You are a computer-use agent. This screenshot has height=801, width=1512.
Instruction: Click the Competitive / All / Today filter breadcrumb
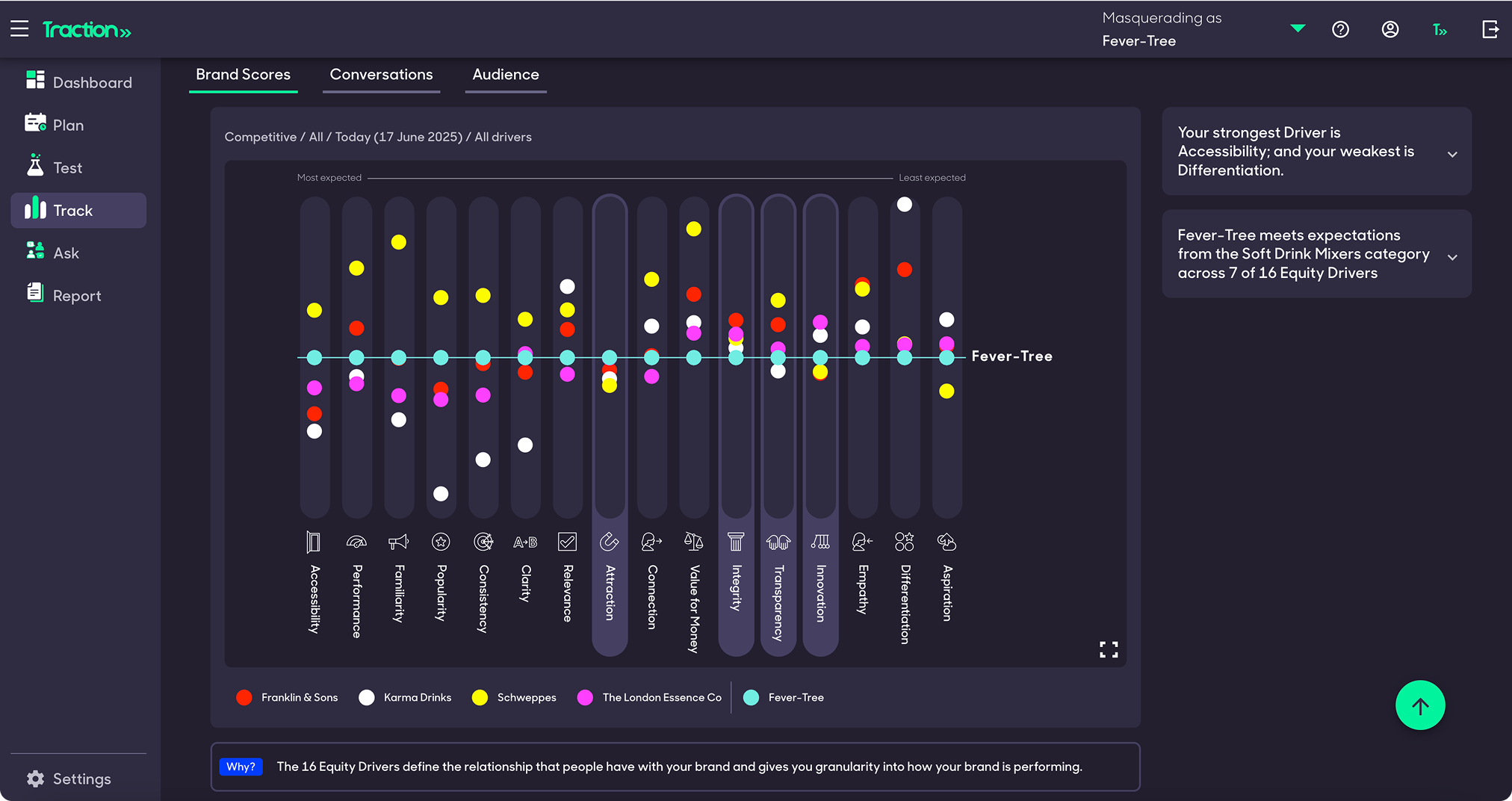[x=378, y=137]
